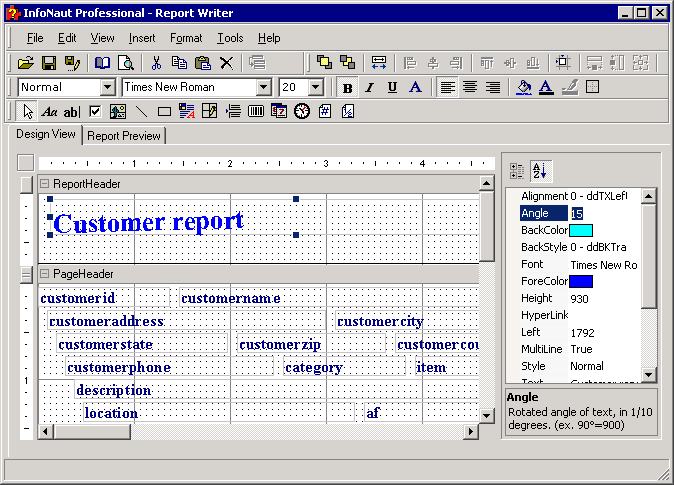674x485 pixels.
Task: Click the ForeColor blue swatch
Action: tap(581, 282)
